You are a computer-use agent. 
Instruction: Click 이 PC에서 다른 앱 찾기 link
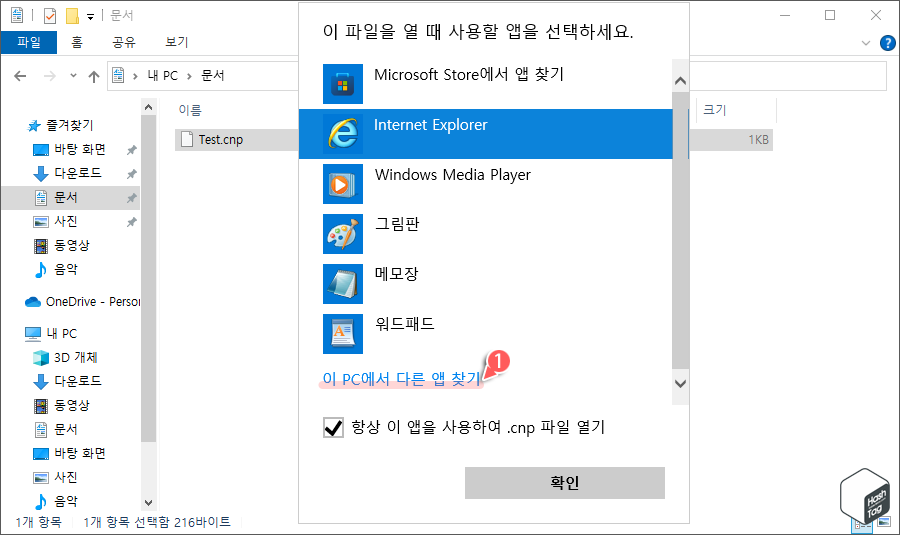point(401,379)
